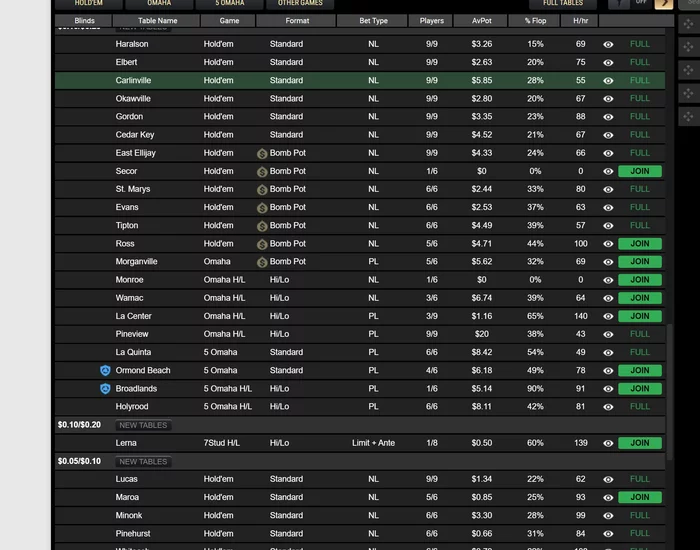Sort by Format column header

pyautogui.click(x=296, y=21)
